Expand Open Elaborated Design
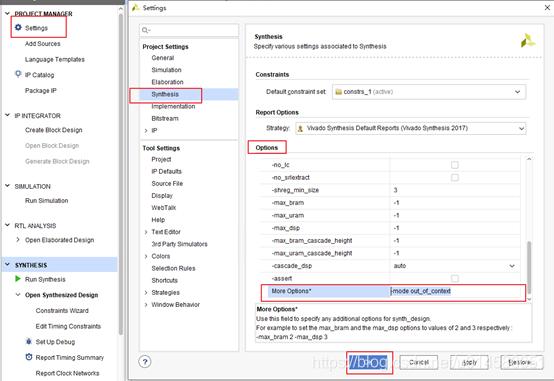The image size is (554, 381). 18,240
